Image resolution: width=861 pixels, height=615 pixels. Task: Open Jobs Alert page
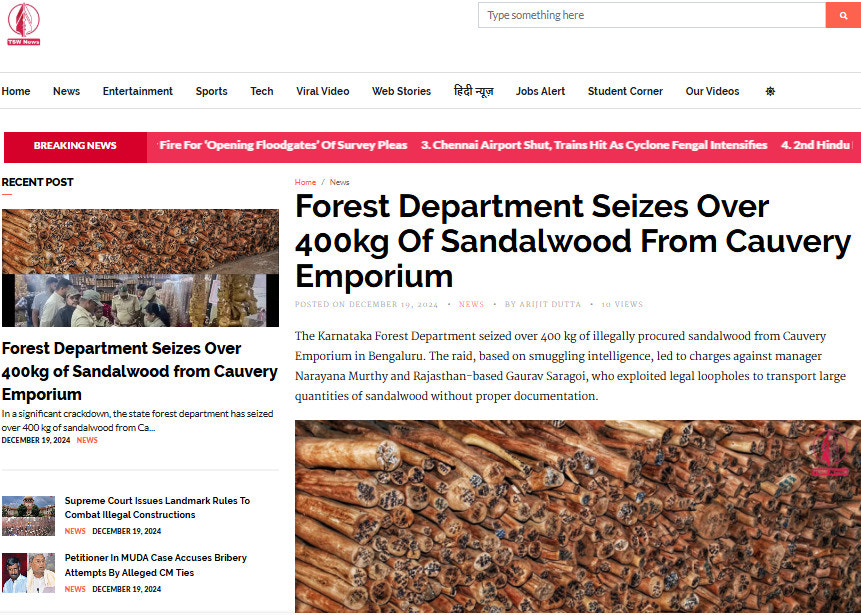540,92
